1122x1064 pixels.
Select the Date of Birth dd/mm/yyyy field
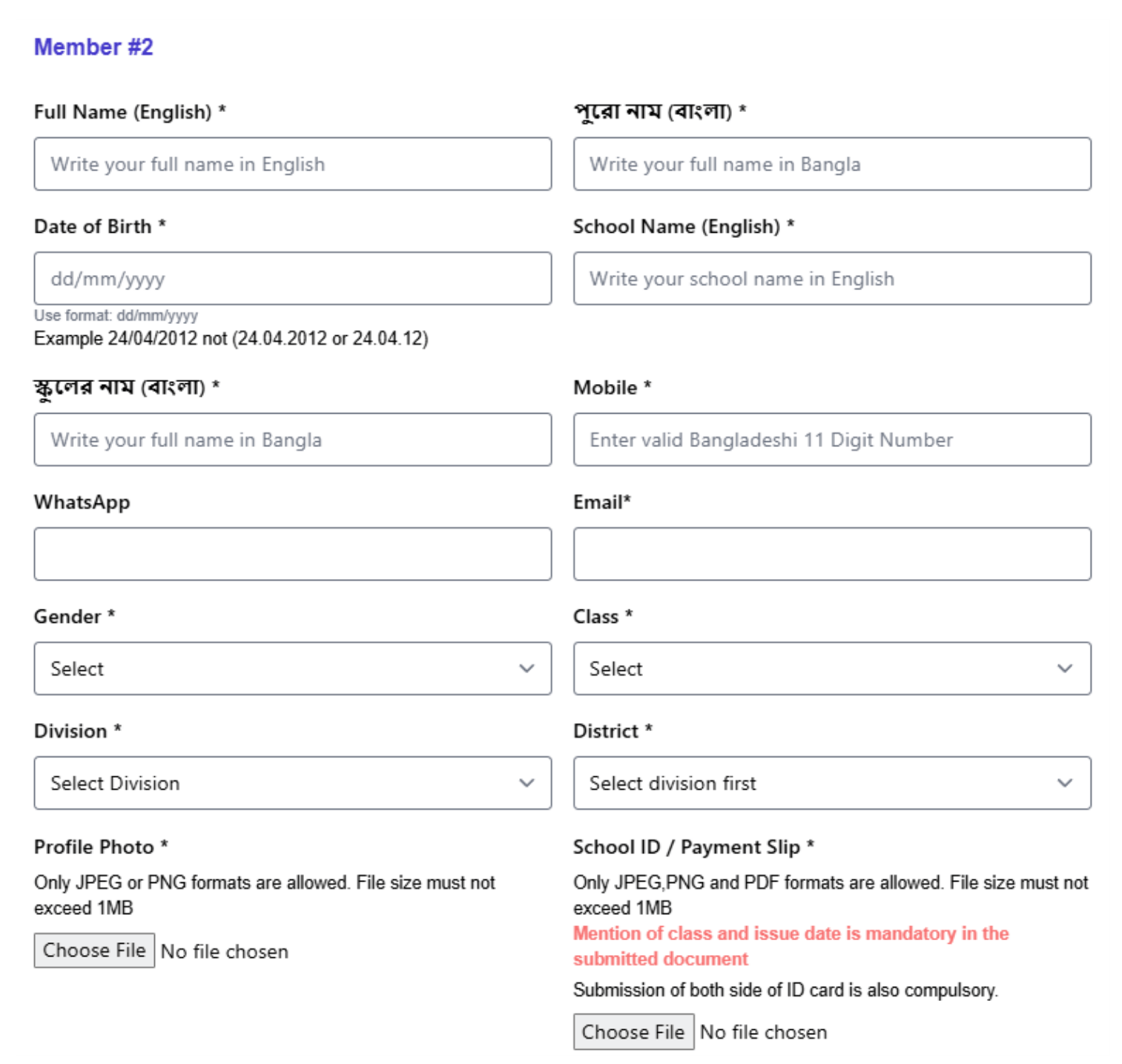(x=293, y=278)
